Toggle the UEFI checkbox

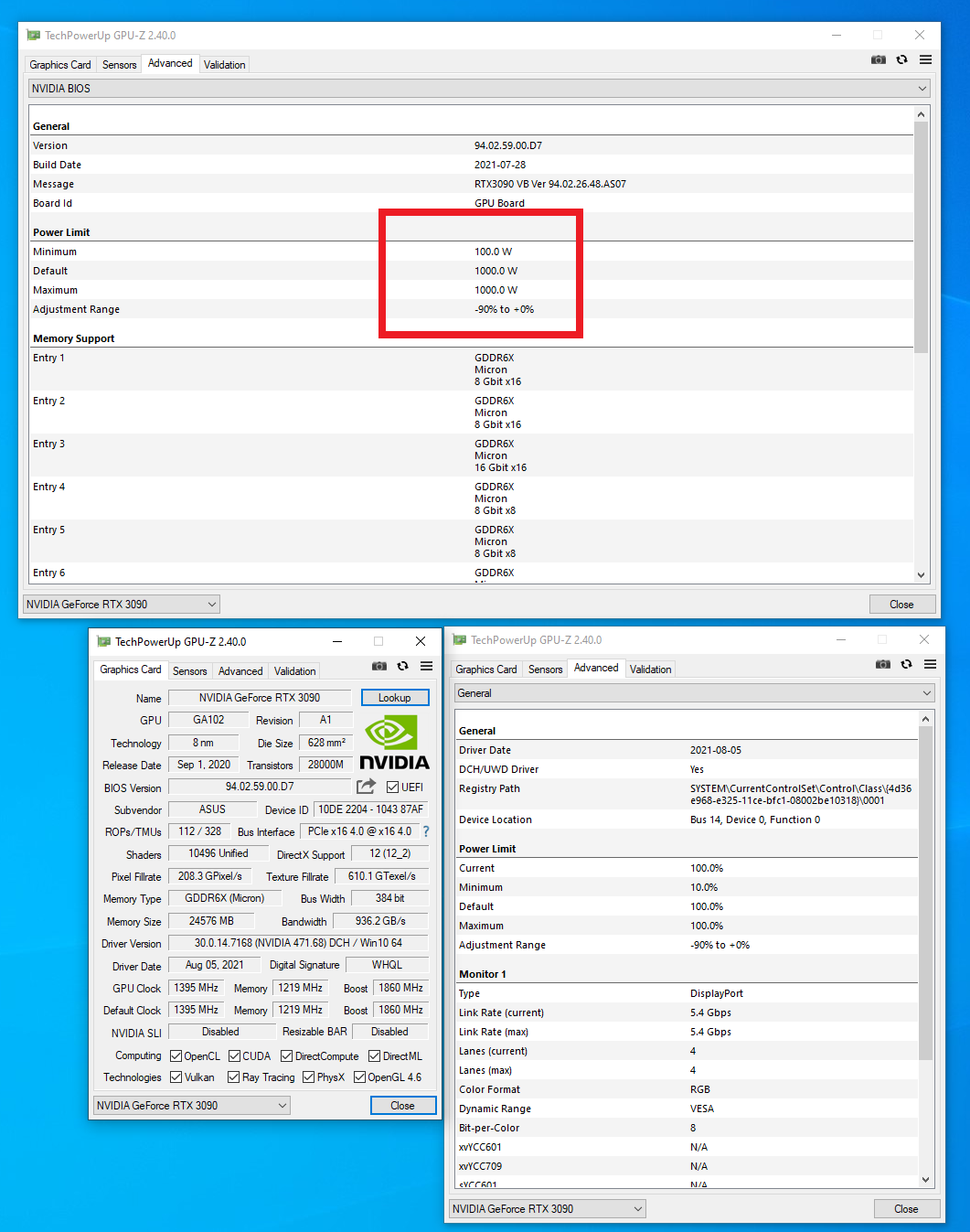392,787
